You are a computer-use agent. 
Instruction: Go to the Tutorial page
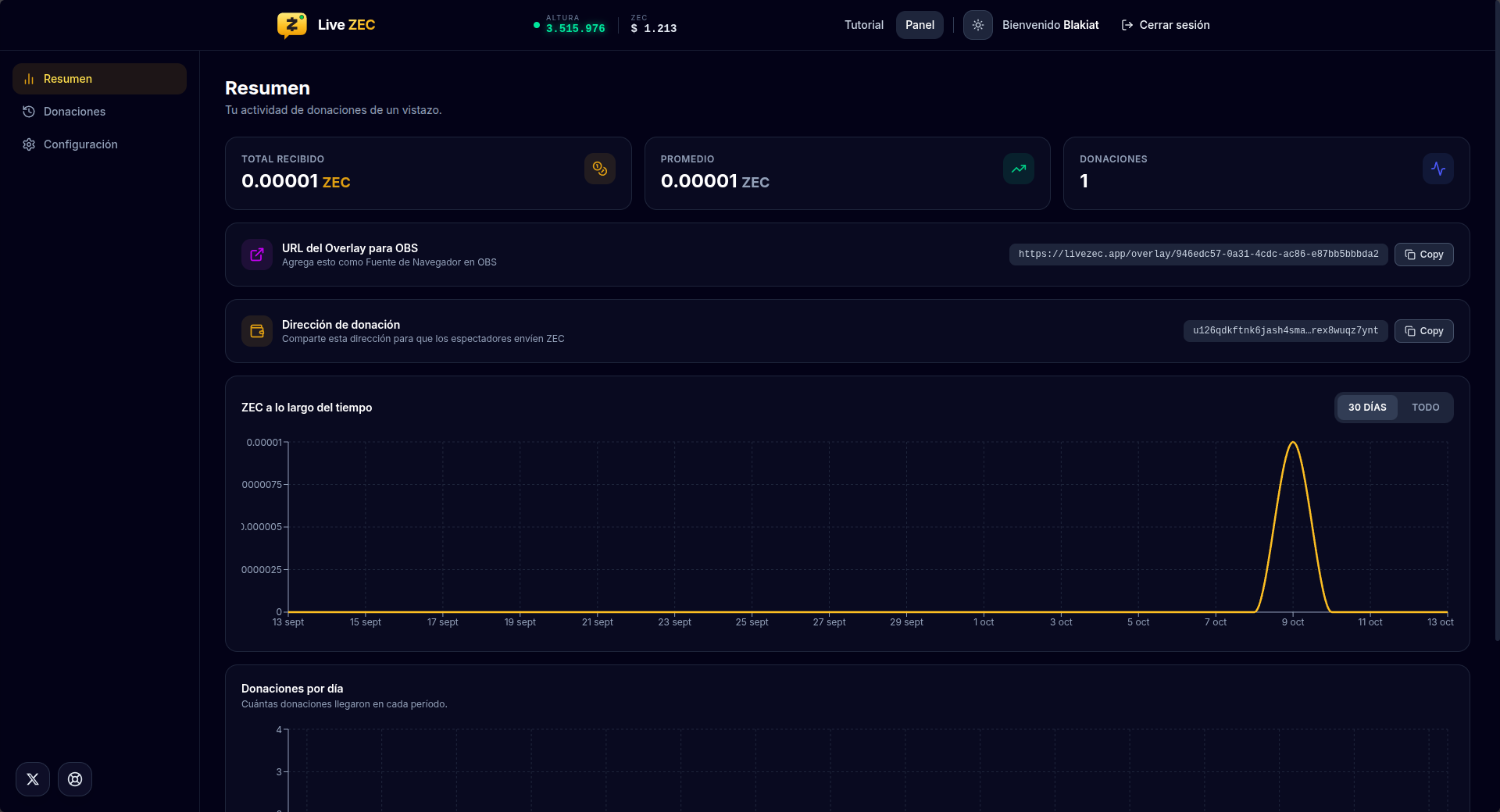coord(863,25)
